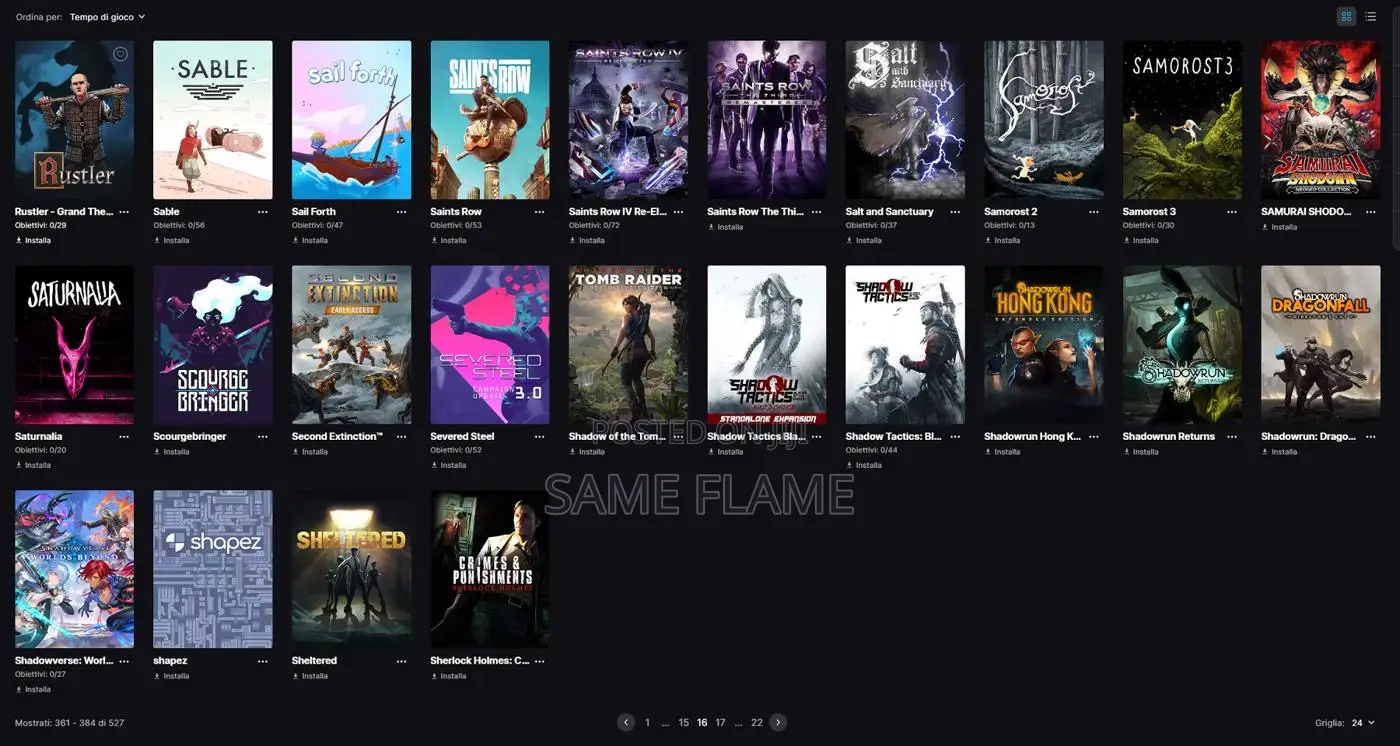Image resolution: width=1400 pixels, height=746 pixels.
Task: Click Installa under Severed Steel
Action: pyautogui.click(x=448, y=465)
